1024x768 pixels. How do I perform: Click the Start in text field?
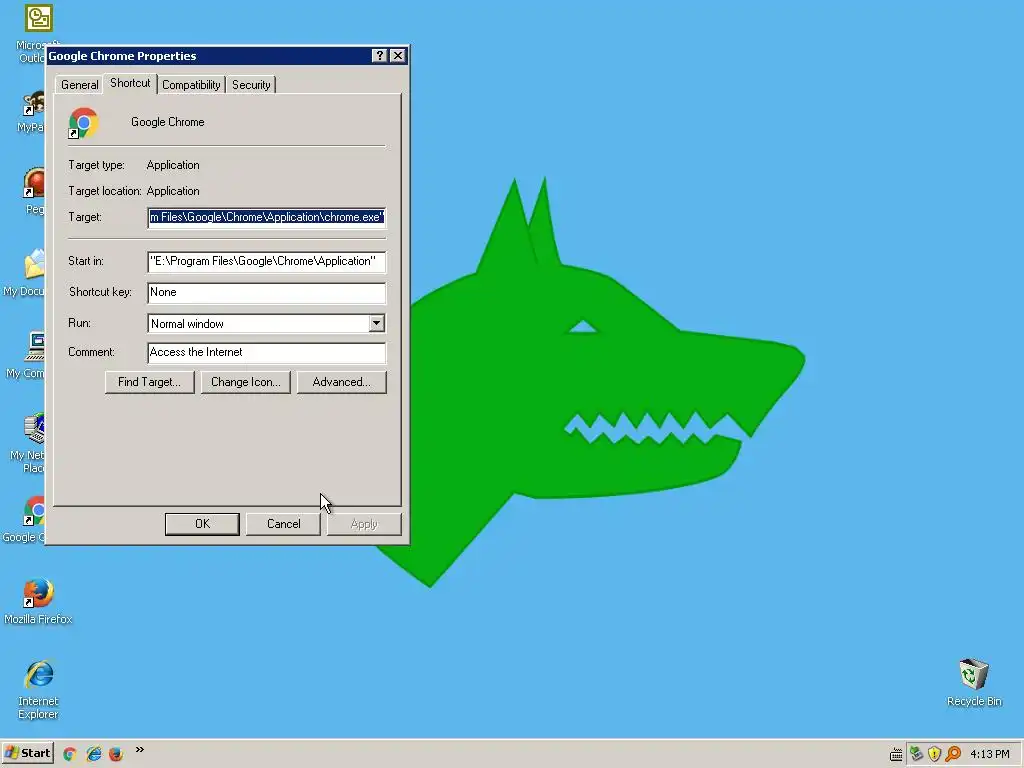(x=266, y=261)
